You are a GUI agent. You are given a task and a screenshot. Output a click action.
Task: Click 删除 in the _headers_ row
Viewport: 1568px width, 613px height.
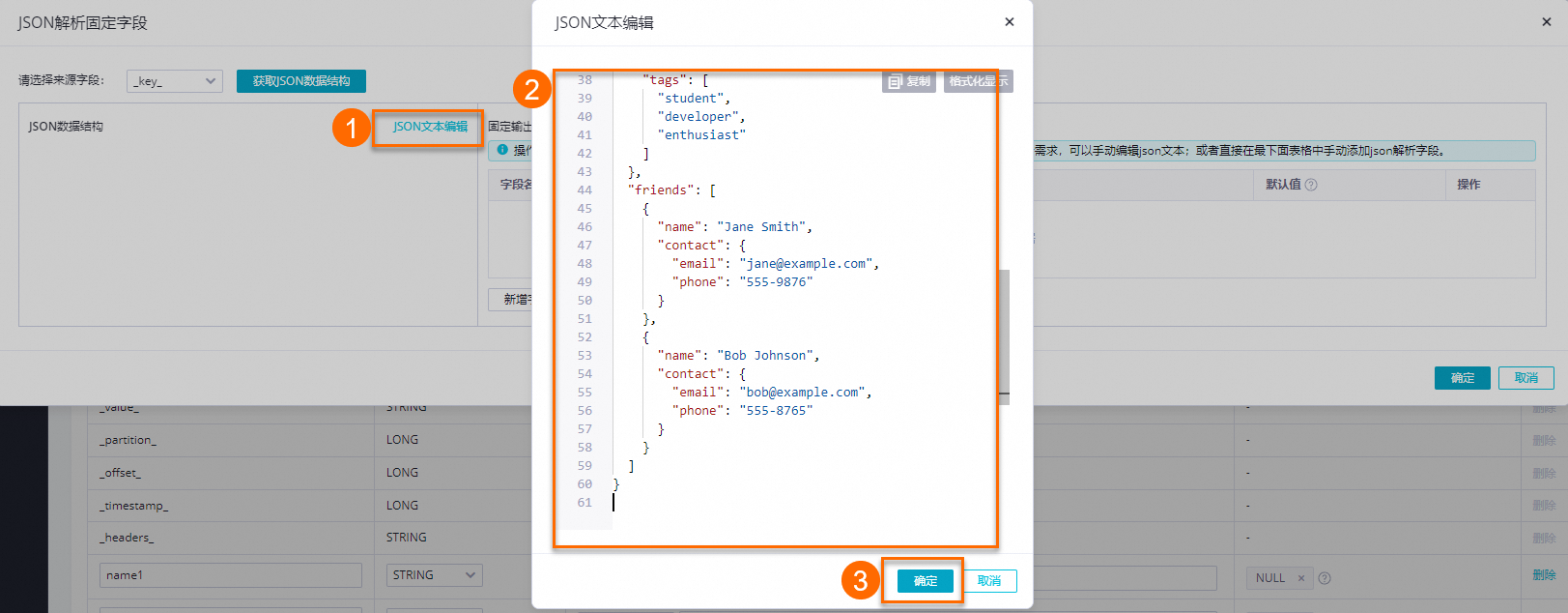1544,538
